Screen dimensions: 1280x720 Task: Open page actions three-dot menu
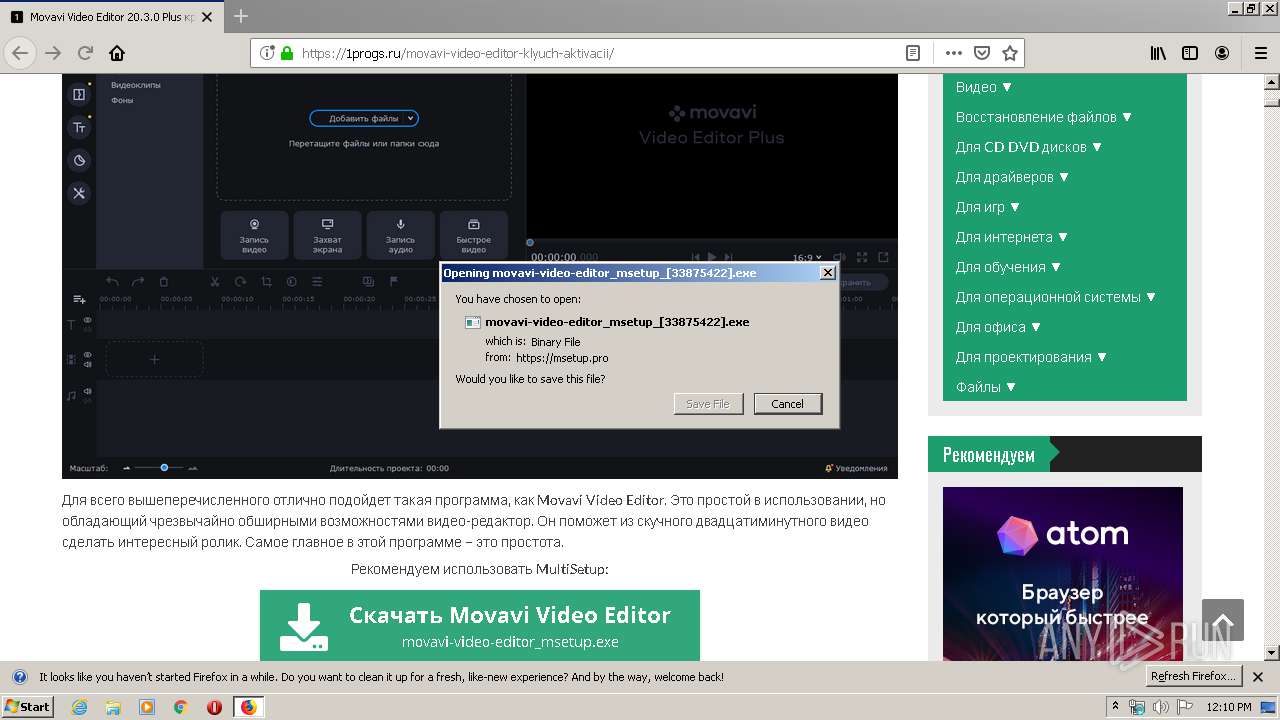click(954, 53)
